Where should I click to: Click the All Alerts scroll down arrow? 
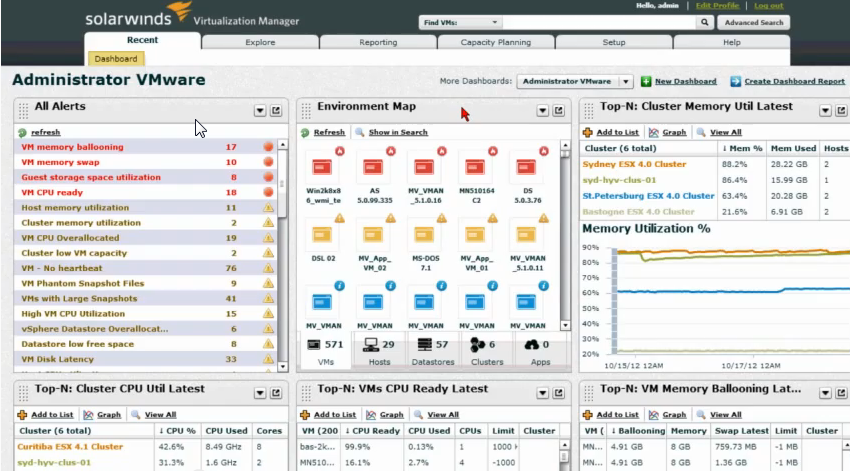pyautogui.click(x=282, y=367)
